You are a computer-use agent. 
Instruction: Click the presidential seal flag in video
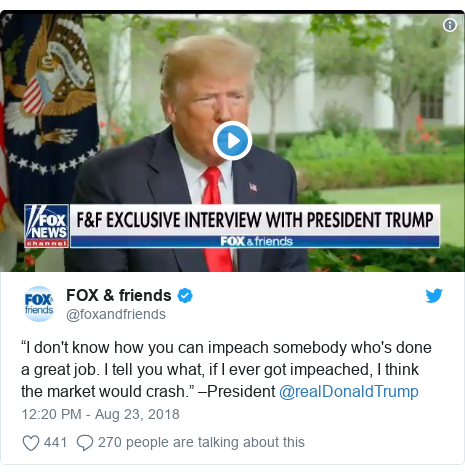click(x=50, y=100)
